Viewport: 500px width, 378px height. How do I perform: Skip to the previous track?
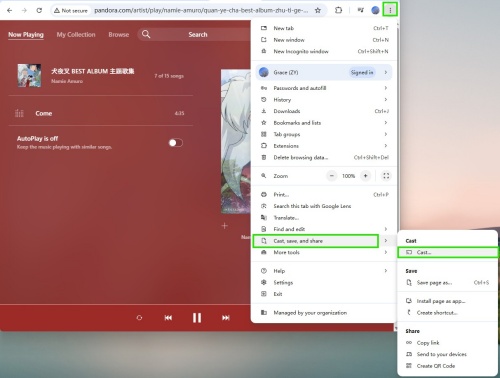pyautogui.click(x=168, y=318)
